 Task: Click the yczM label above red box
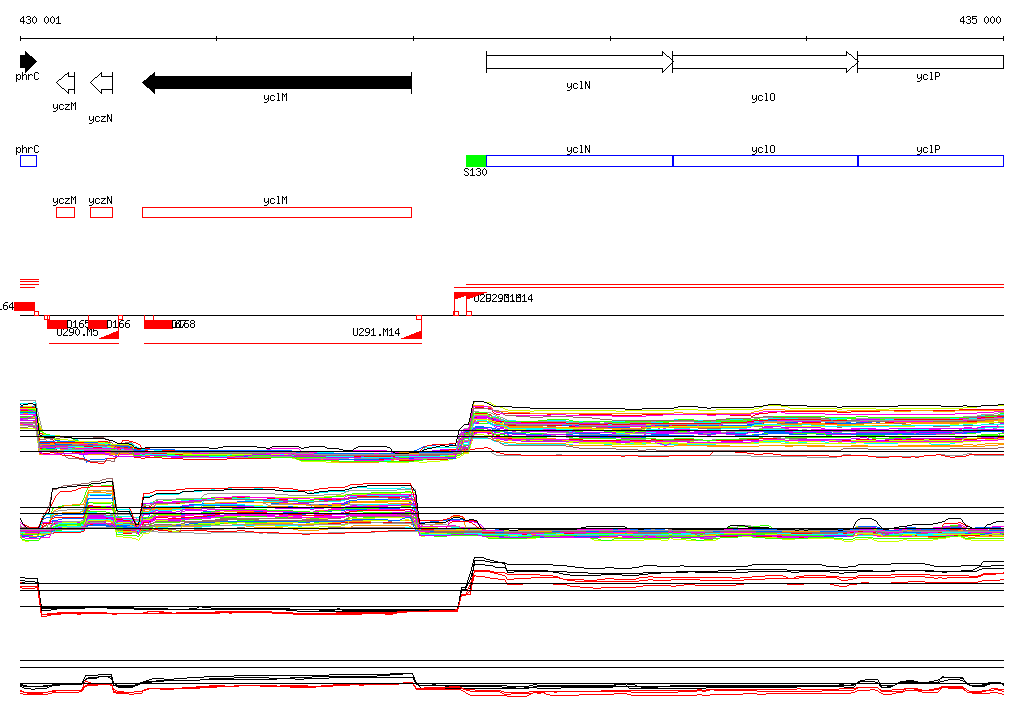[65, 201]
